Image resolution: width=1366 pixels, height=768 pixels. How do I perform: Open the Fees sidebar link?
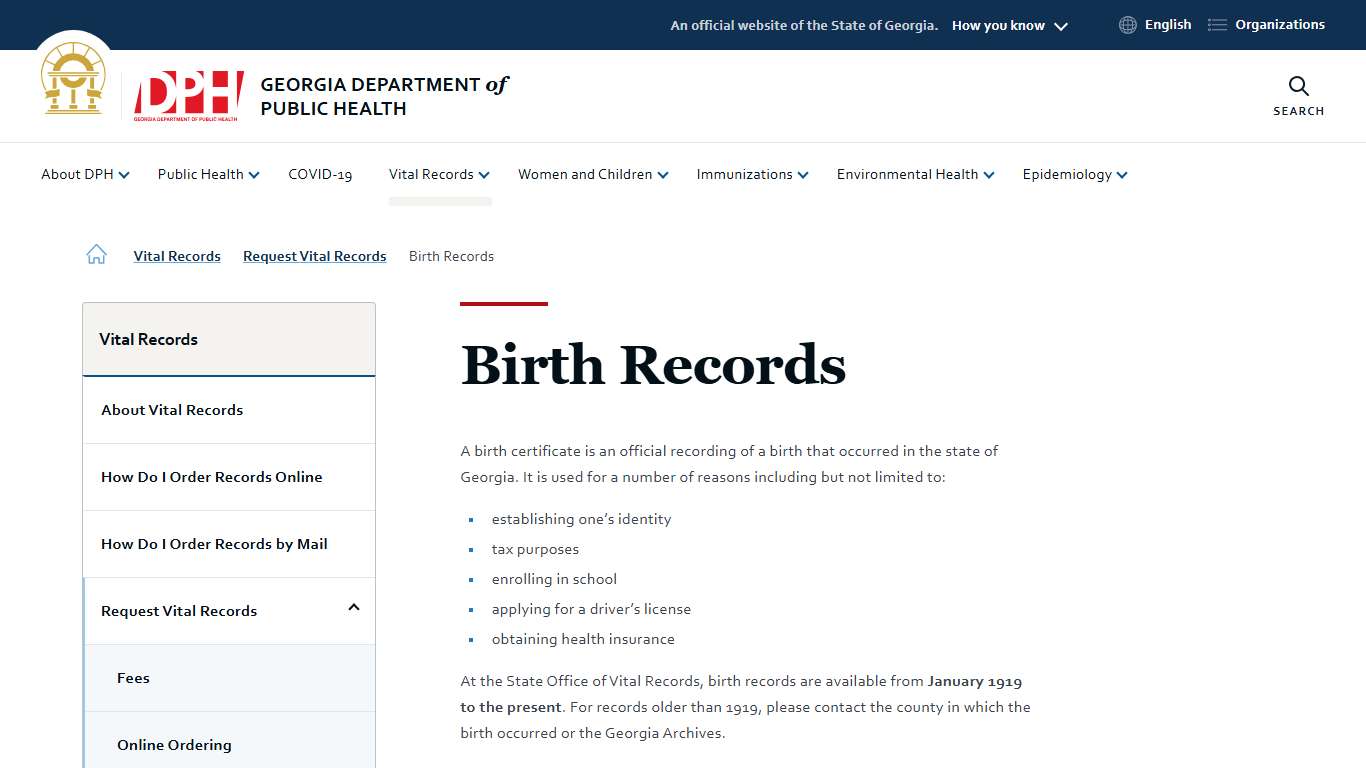click(x=133, y=677)
